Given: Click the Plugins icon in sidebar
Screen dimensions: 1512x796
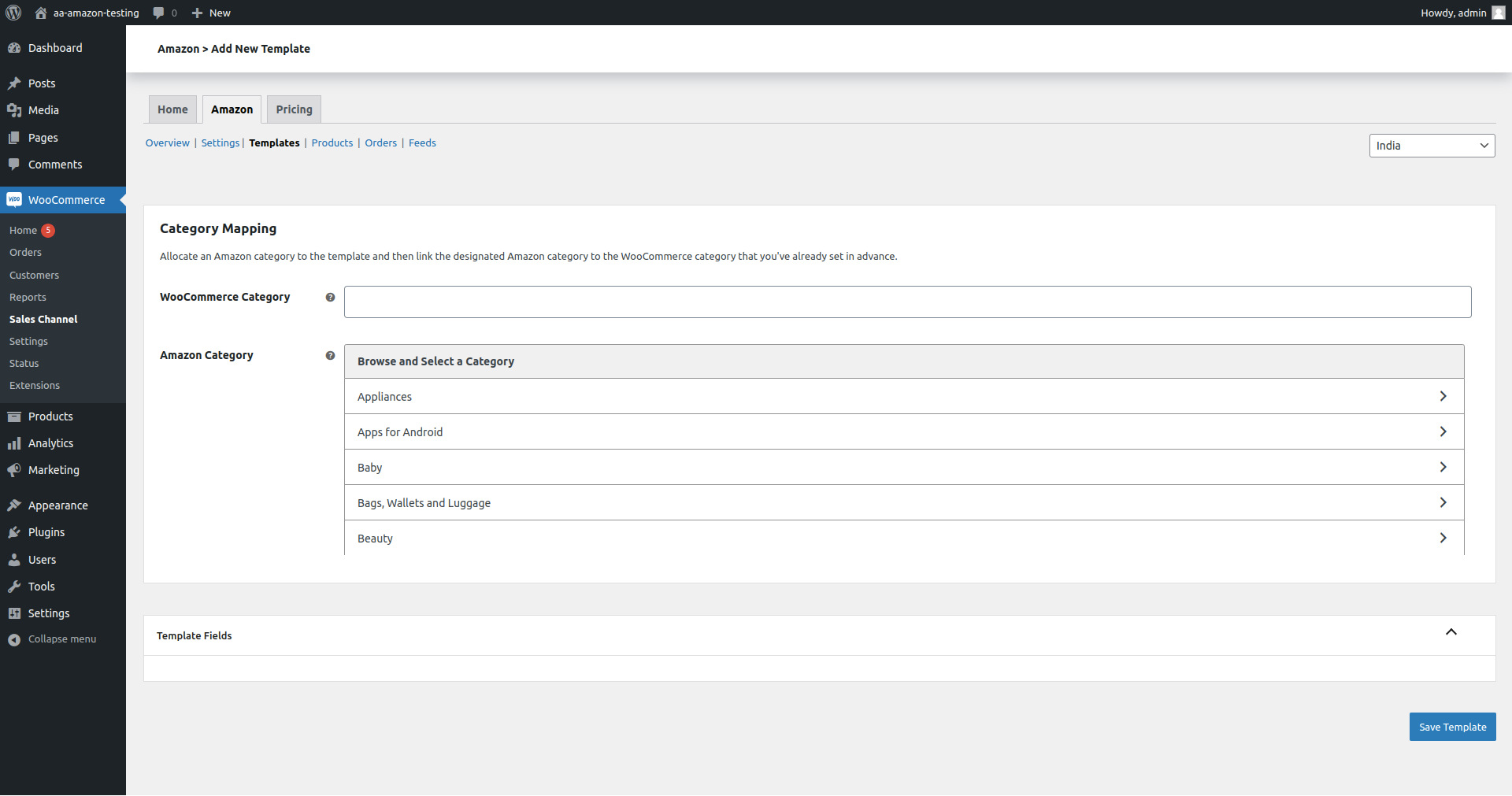Looking at the screenshot, I should click(14, 532).
